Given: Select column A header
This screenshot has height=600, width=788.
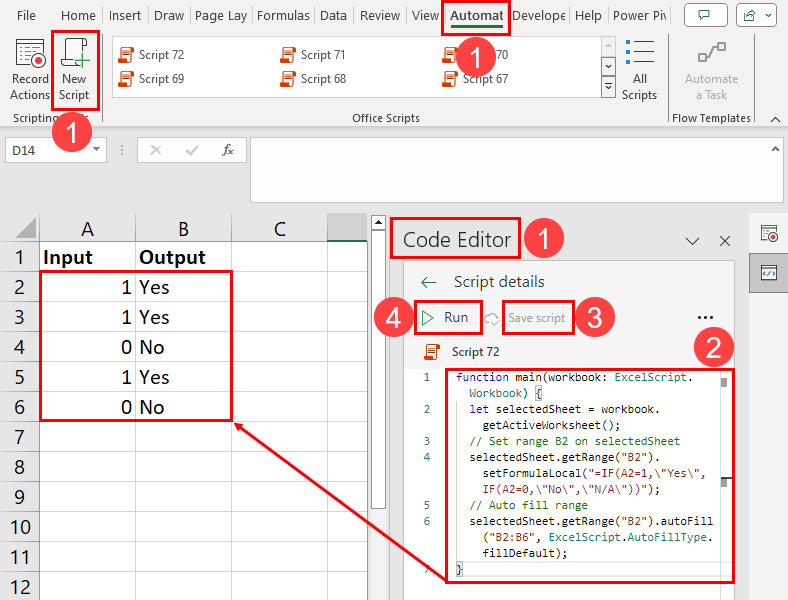Looking at the screenshot, I should coord(87,229).
